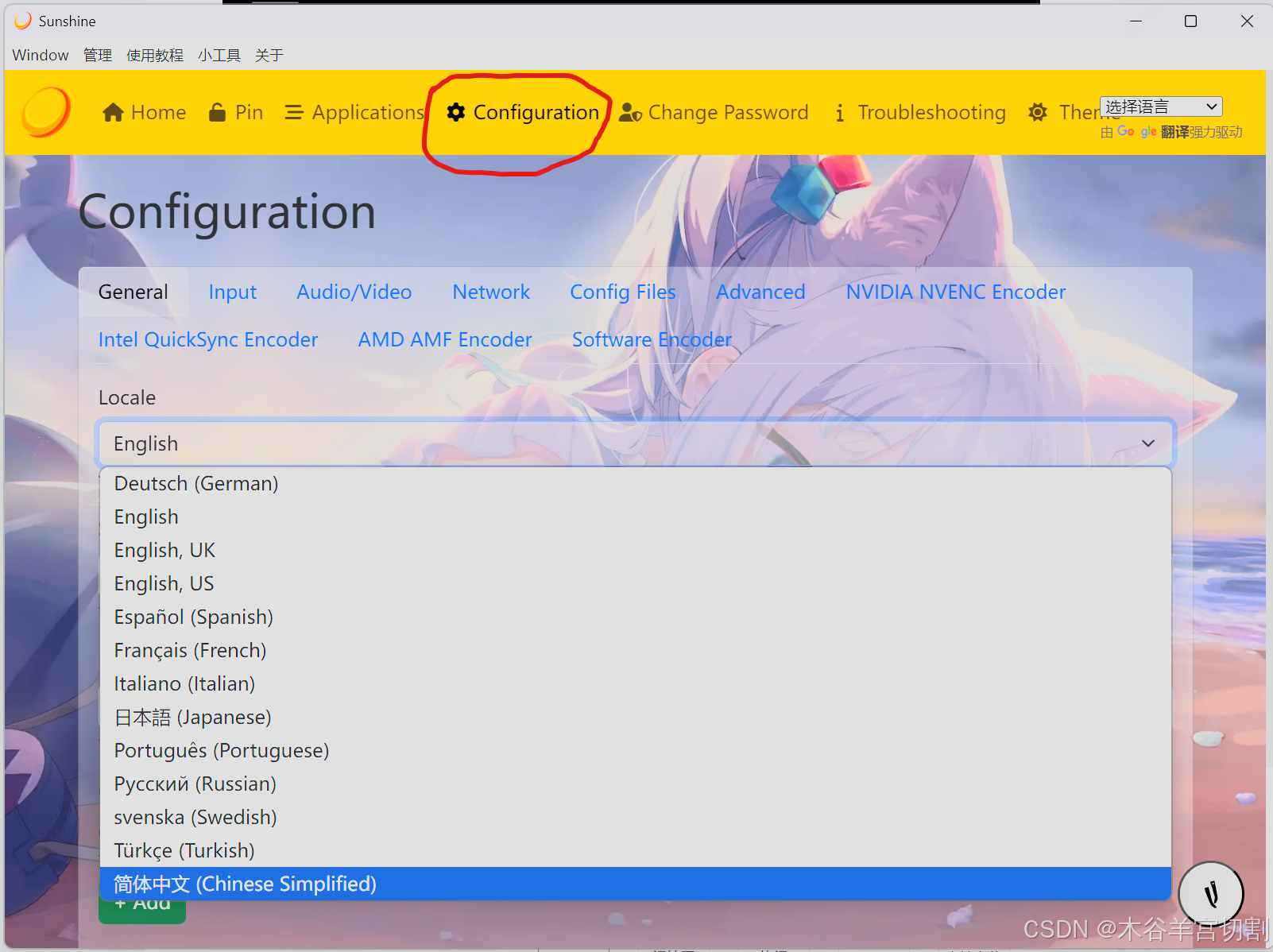Go to the Pin page
This screenshot has height=952, width=1273.
point(236,113)
